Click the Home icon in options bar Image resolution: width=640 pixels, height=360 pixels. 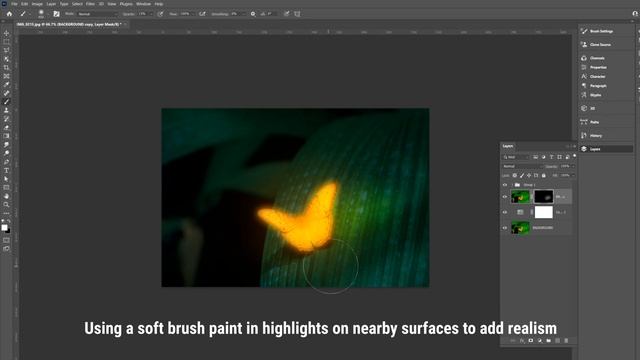(x=9, y=14)
